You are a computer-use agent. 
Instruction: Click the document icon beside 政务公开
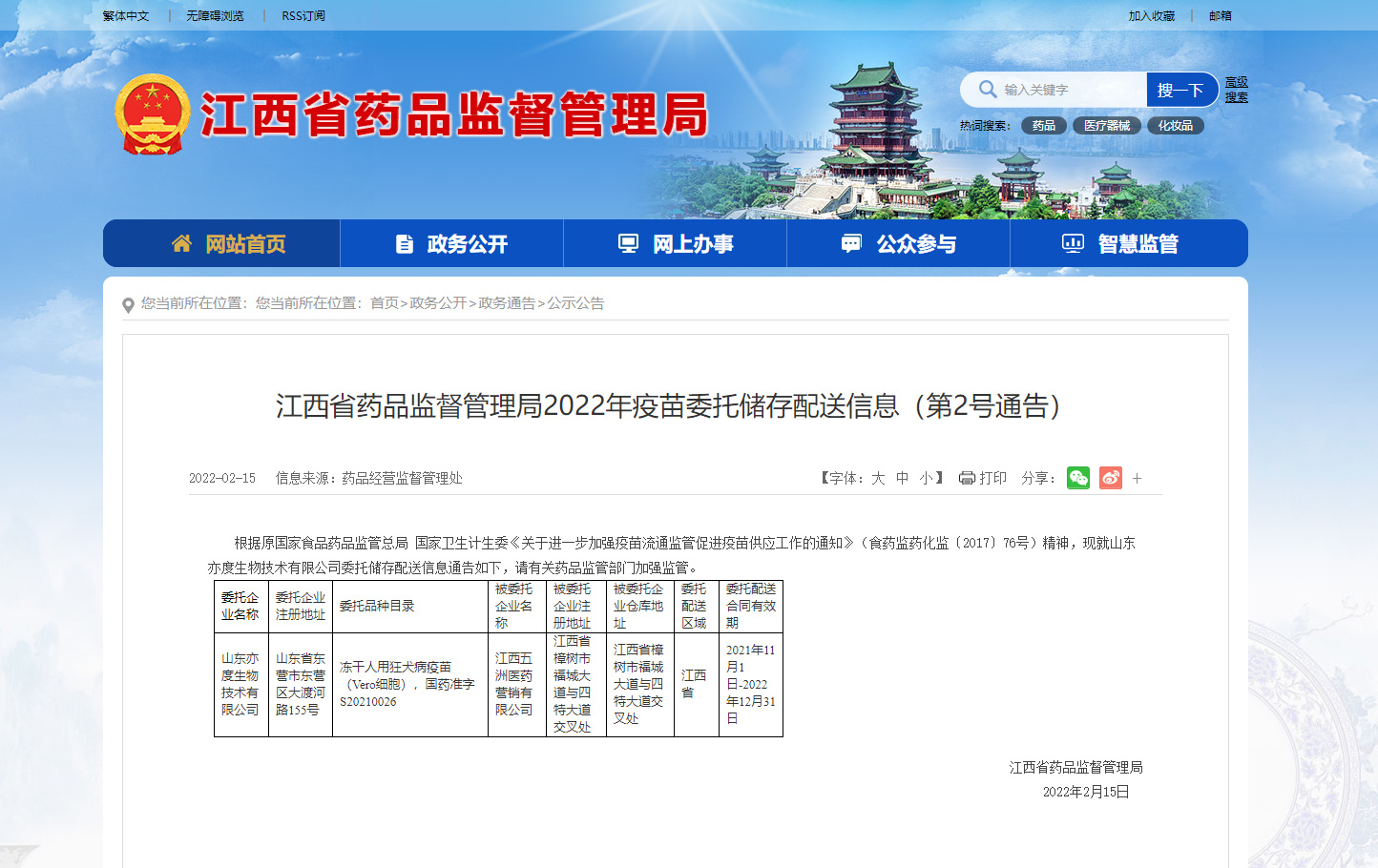[x=403, y=243]
